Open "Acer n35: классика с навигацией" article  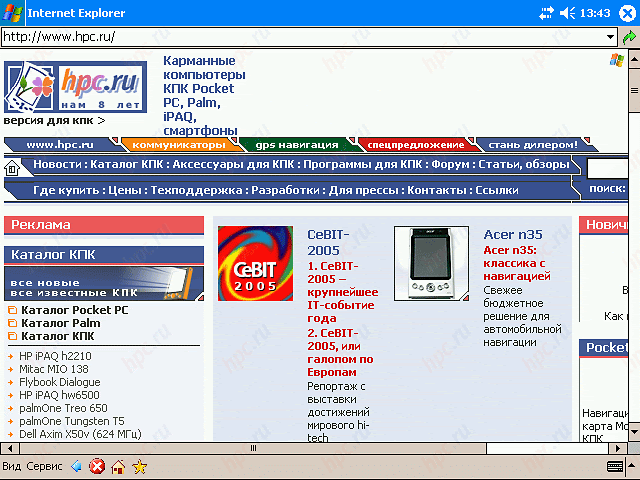[x=517, y=263]
